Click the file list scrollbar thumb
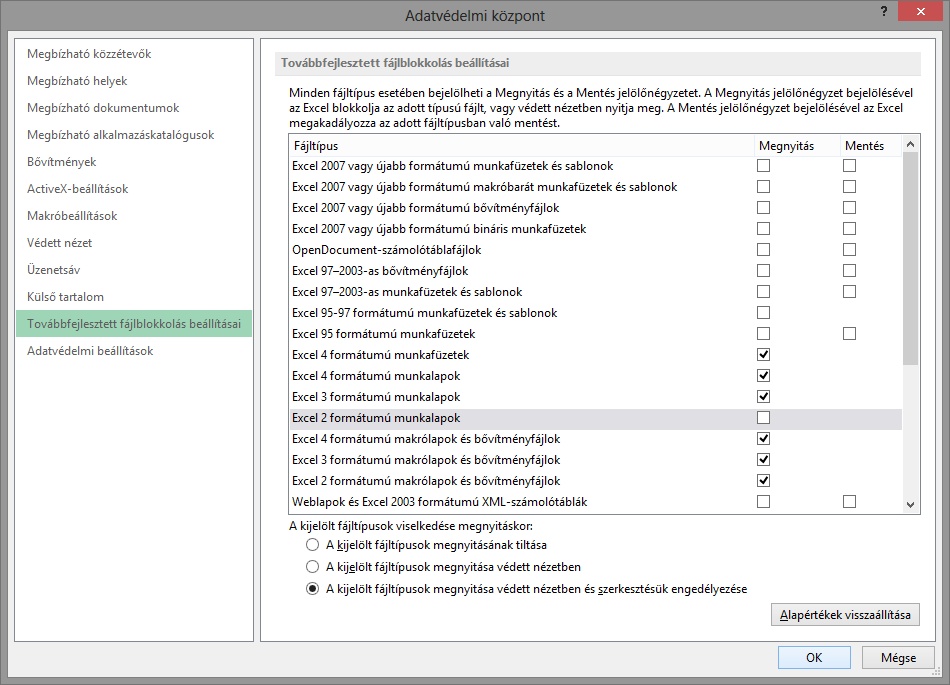The image size is (950, 685). [x=910, y=259]
